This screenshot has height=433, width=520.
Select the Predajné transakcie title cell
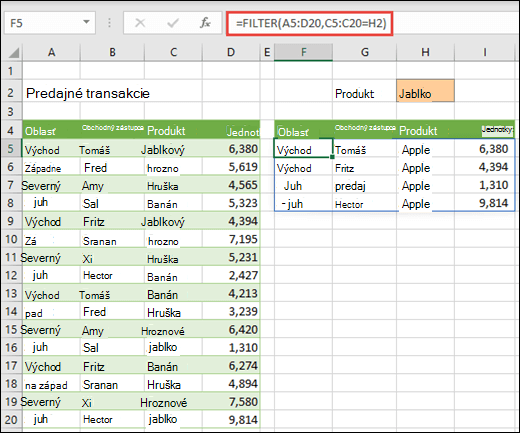tap(88, 93)
